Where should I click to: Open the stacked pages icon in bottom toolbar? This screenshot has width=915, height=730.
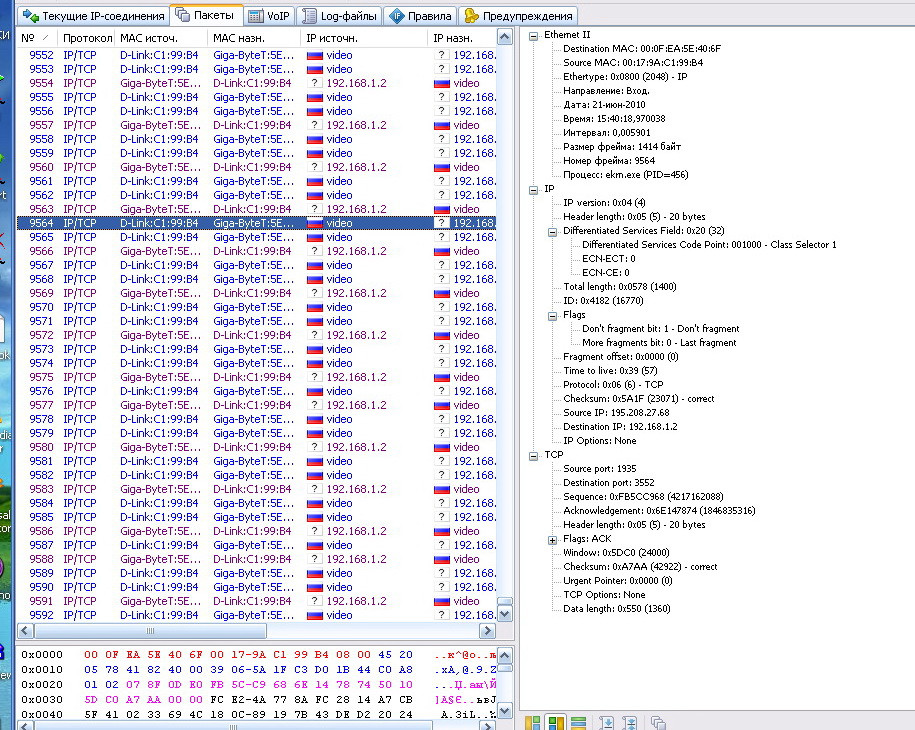coord(658,722)
